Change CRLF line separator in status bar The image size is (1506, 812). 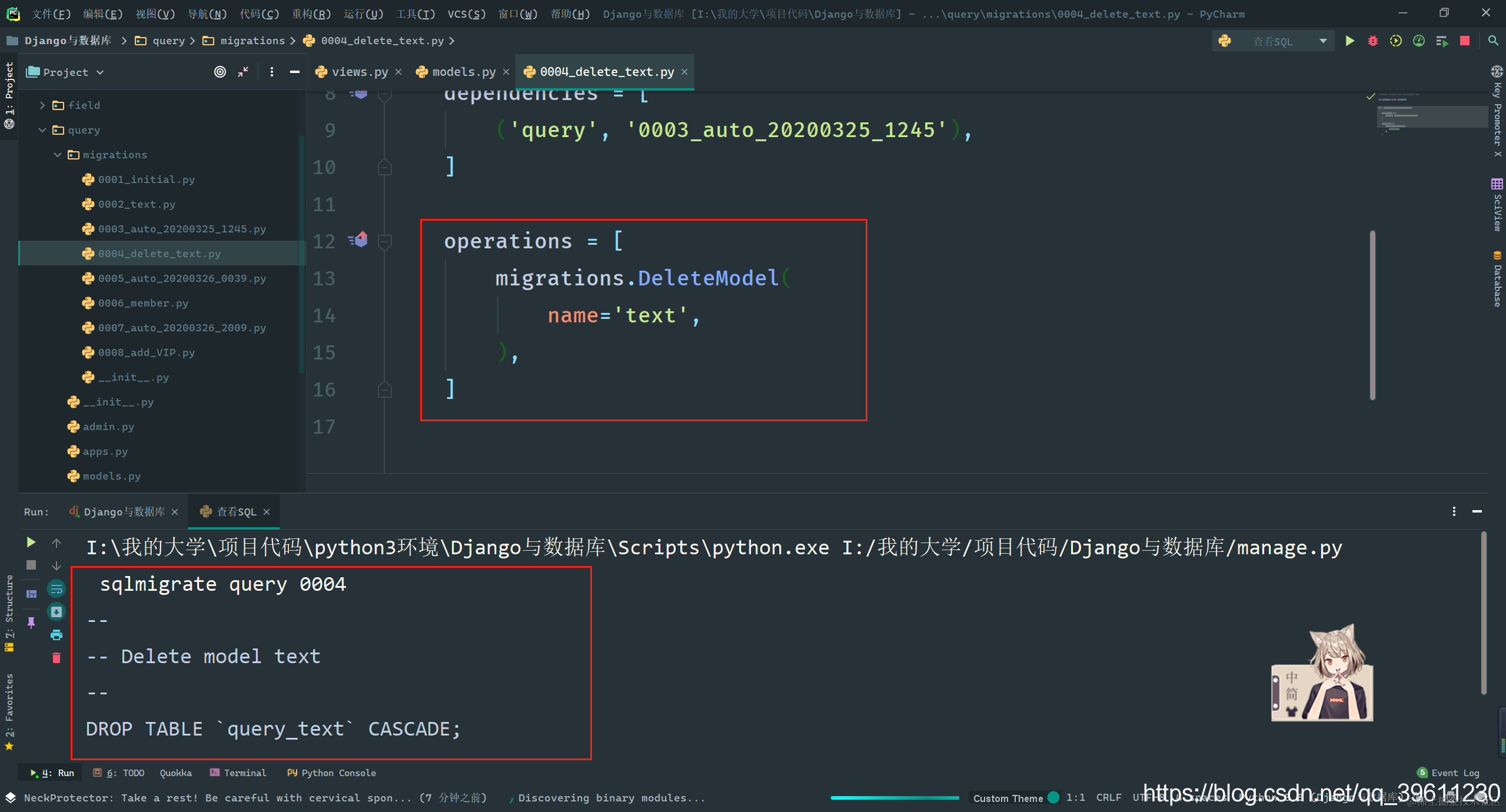pos(1108,797)
